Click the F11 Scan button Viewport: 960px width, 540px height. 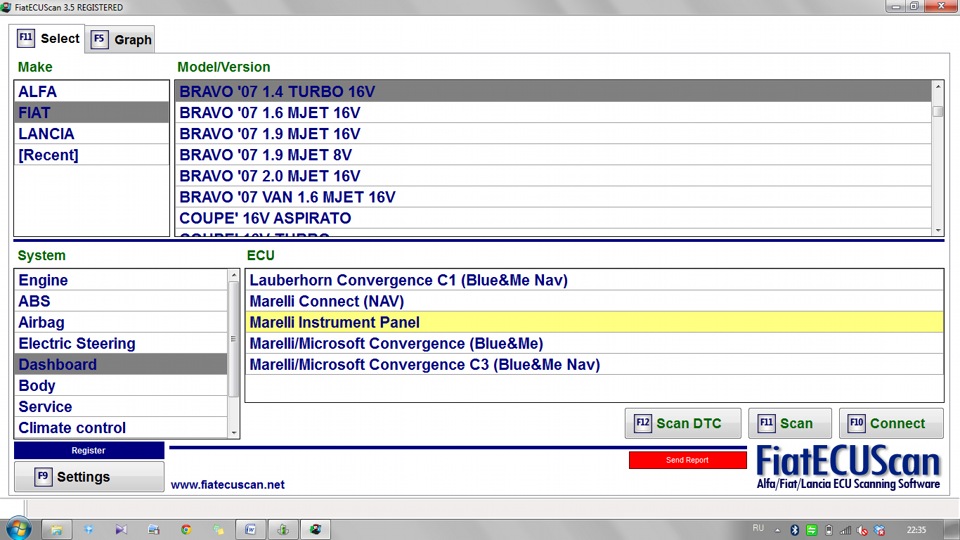point(790,423)
